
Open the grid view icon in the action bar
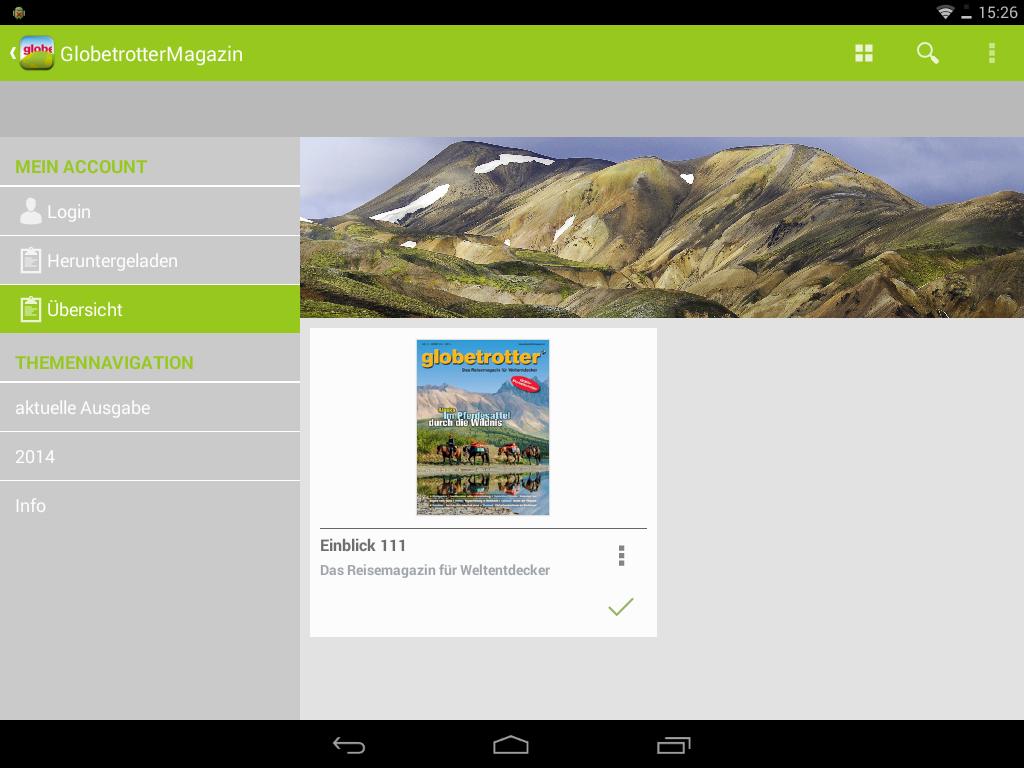click(x=863, y=53)
